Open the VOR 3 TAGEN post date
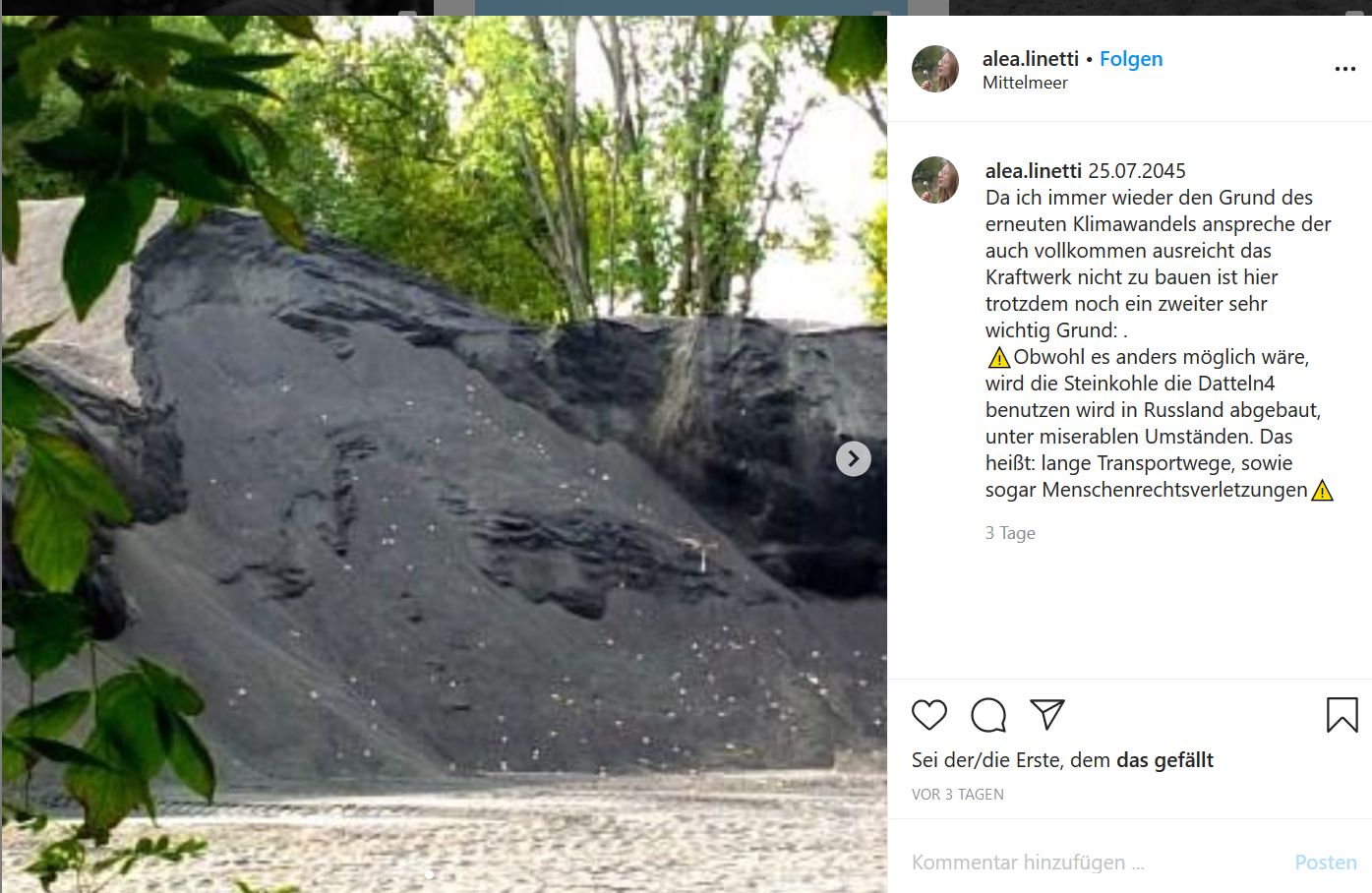 pos(958,795)
